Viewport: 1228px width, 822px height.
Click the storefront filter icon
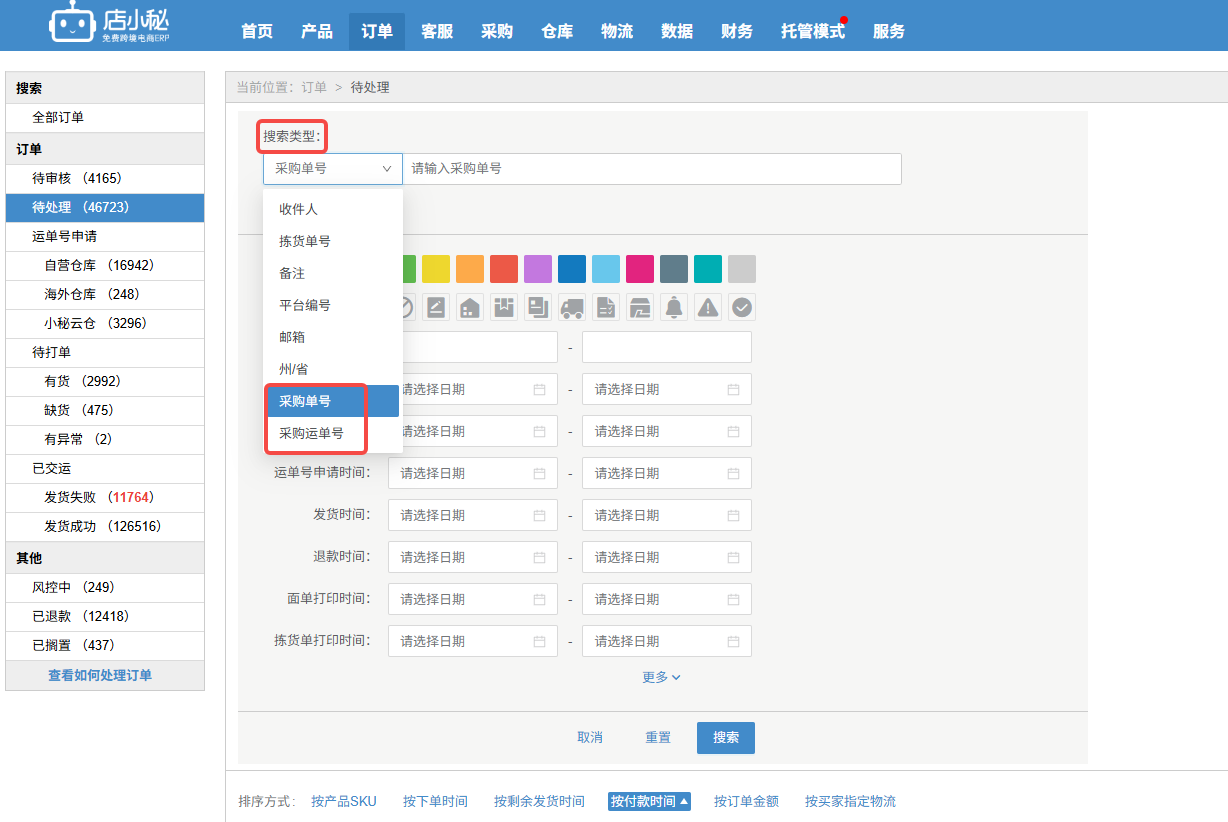640,307
